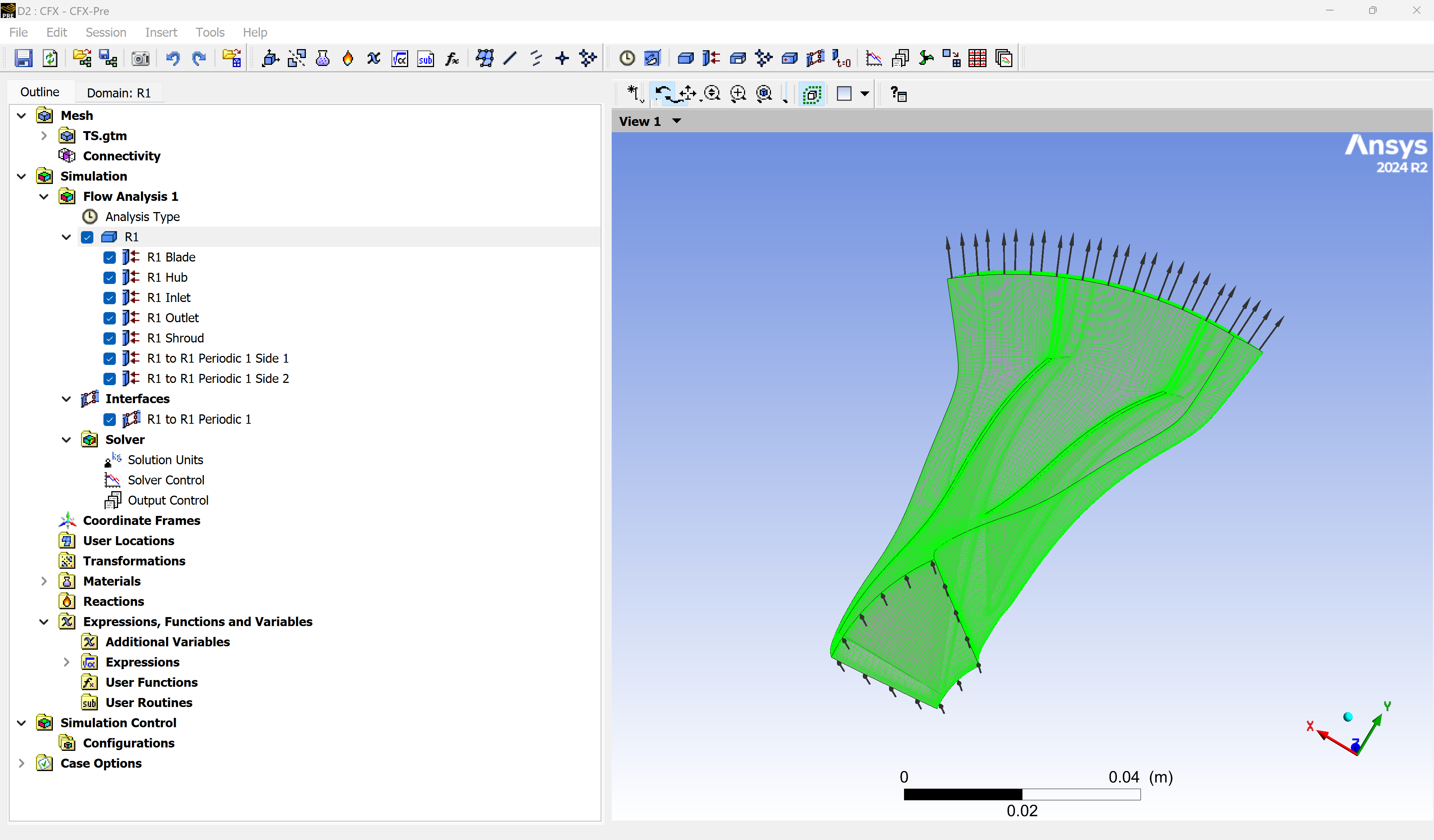This screenshot has height=840, width=1434.
Task: Select User Locations in the tree
Action: [129, 541]
